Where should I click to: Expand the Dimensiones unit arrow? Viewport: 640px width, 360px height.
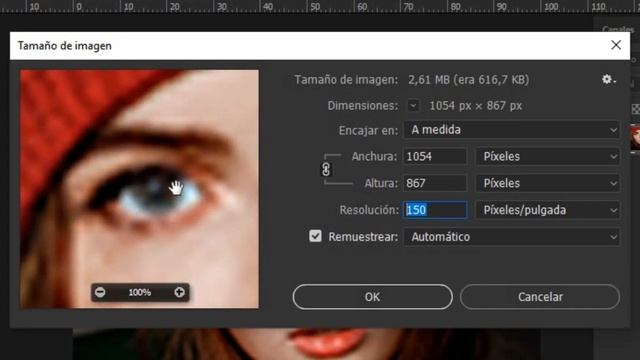pyautogui.click(x=413, y=106)
